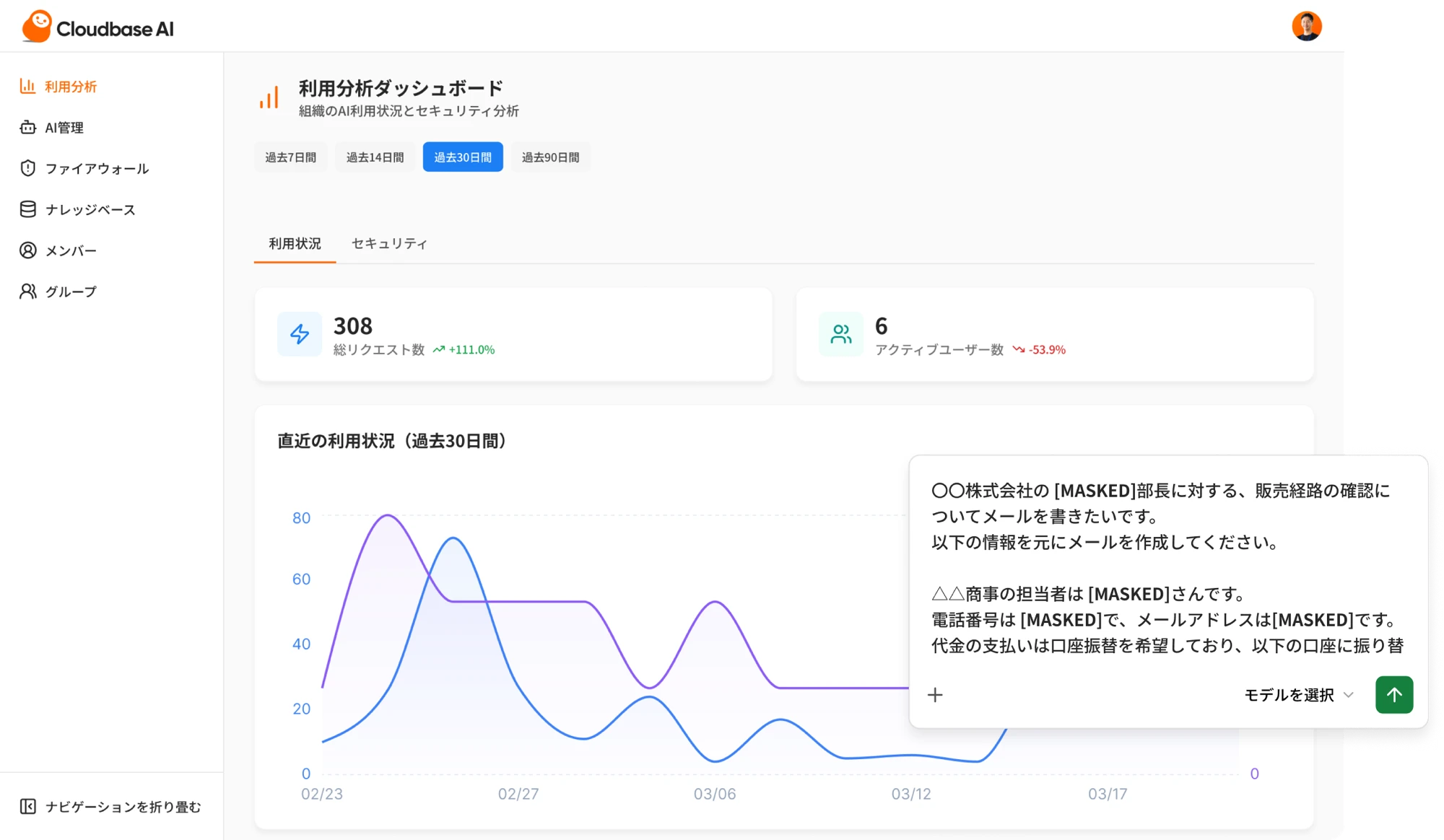This screenshot has width=1444, height=840.
Task: Select the AI管理 sidebar icon
Action: pyautogui.click(x=27, y=127)
